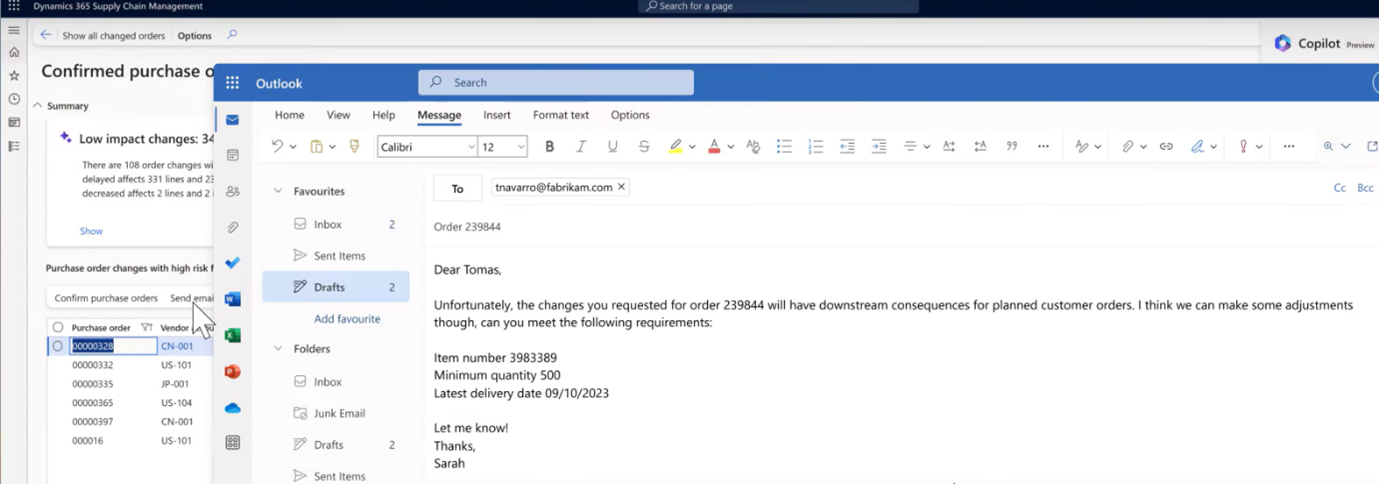Click Confirm purchase orders button
Viewport: 1379px width, 484px height.
106,298
